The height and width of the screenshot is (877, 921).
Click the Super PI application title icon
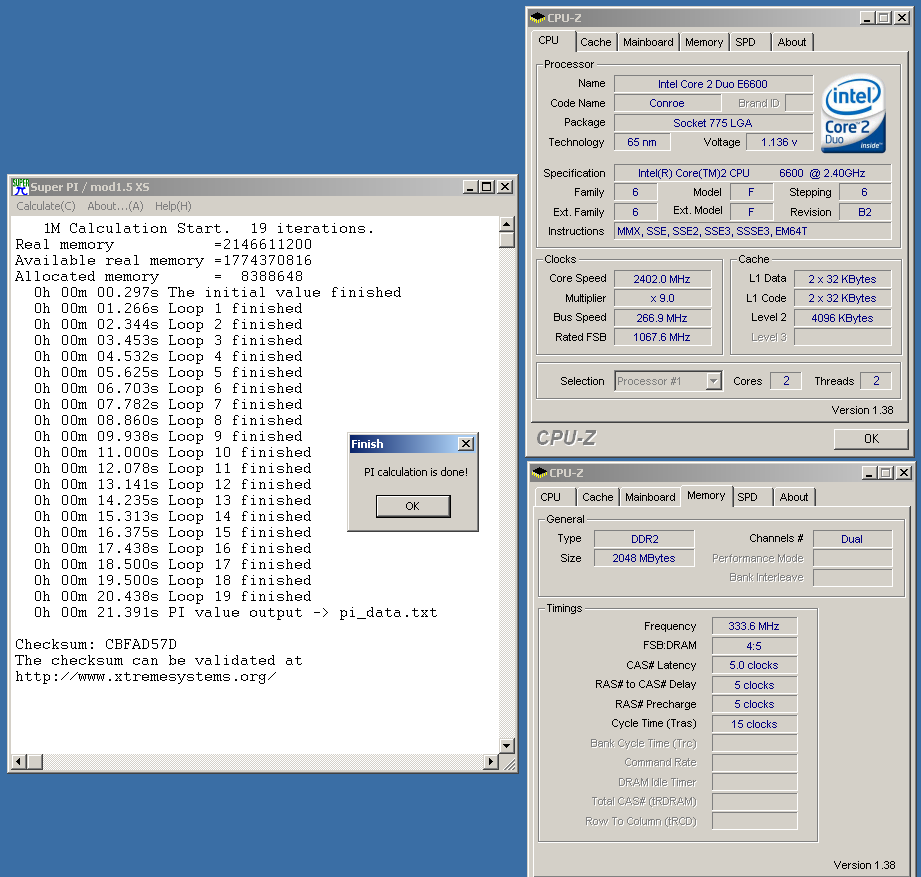21,187
